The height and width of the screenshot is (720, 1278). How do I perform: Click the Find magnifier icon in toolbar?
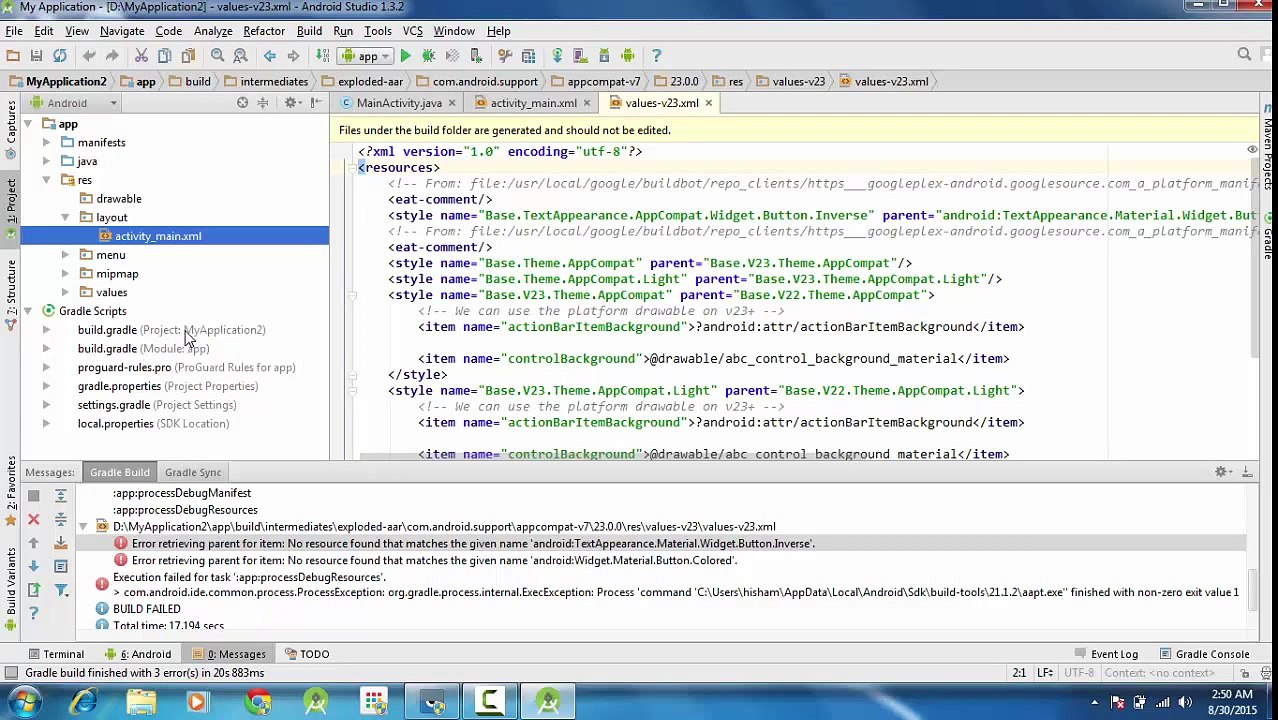[217, 56]
